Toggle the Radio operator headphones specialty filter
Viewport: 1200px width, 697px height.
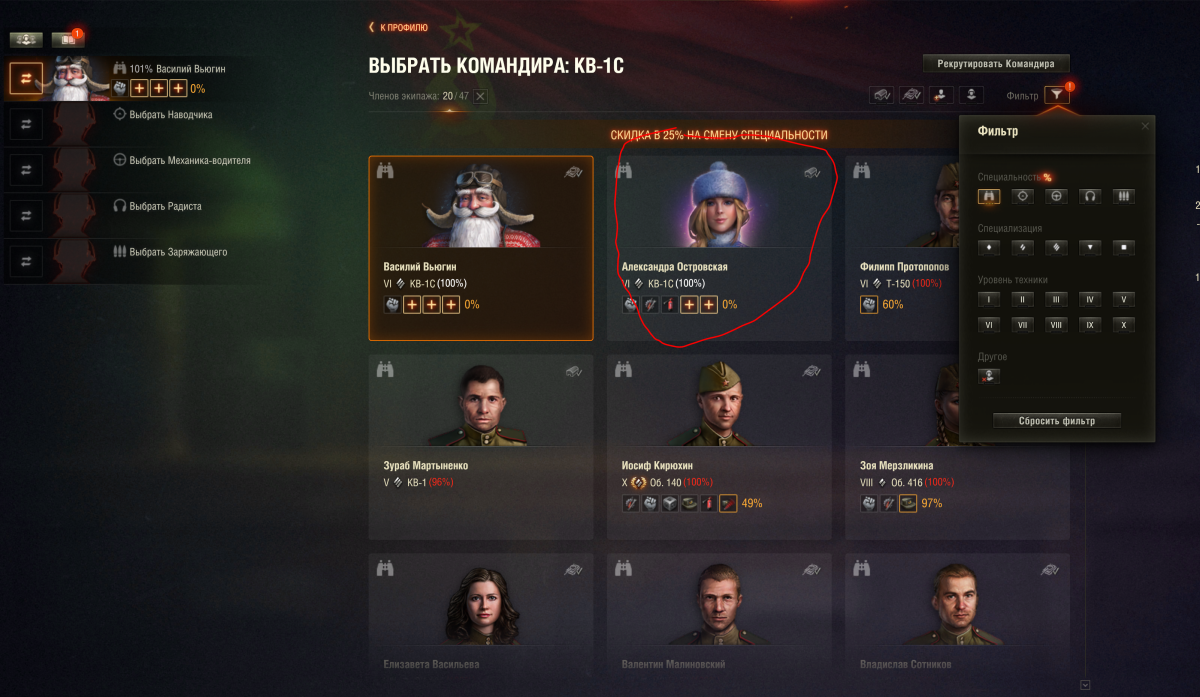(x=1091, y=196)
